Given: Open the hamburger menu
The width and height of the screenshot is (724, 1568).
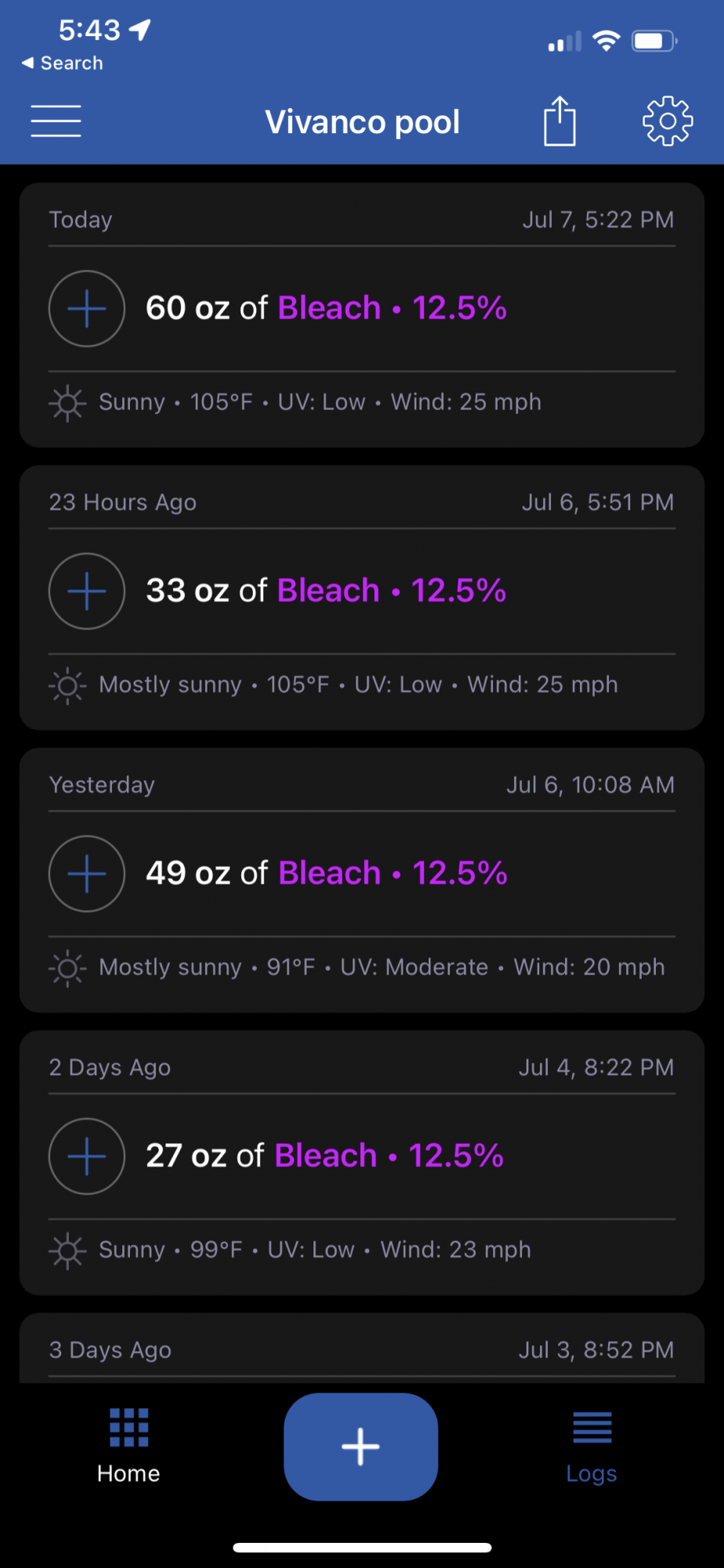Looking at the screenshot, I should coord(56,122).
